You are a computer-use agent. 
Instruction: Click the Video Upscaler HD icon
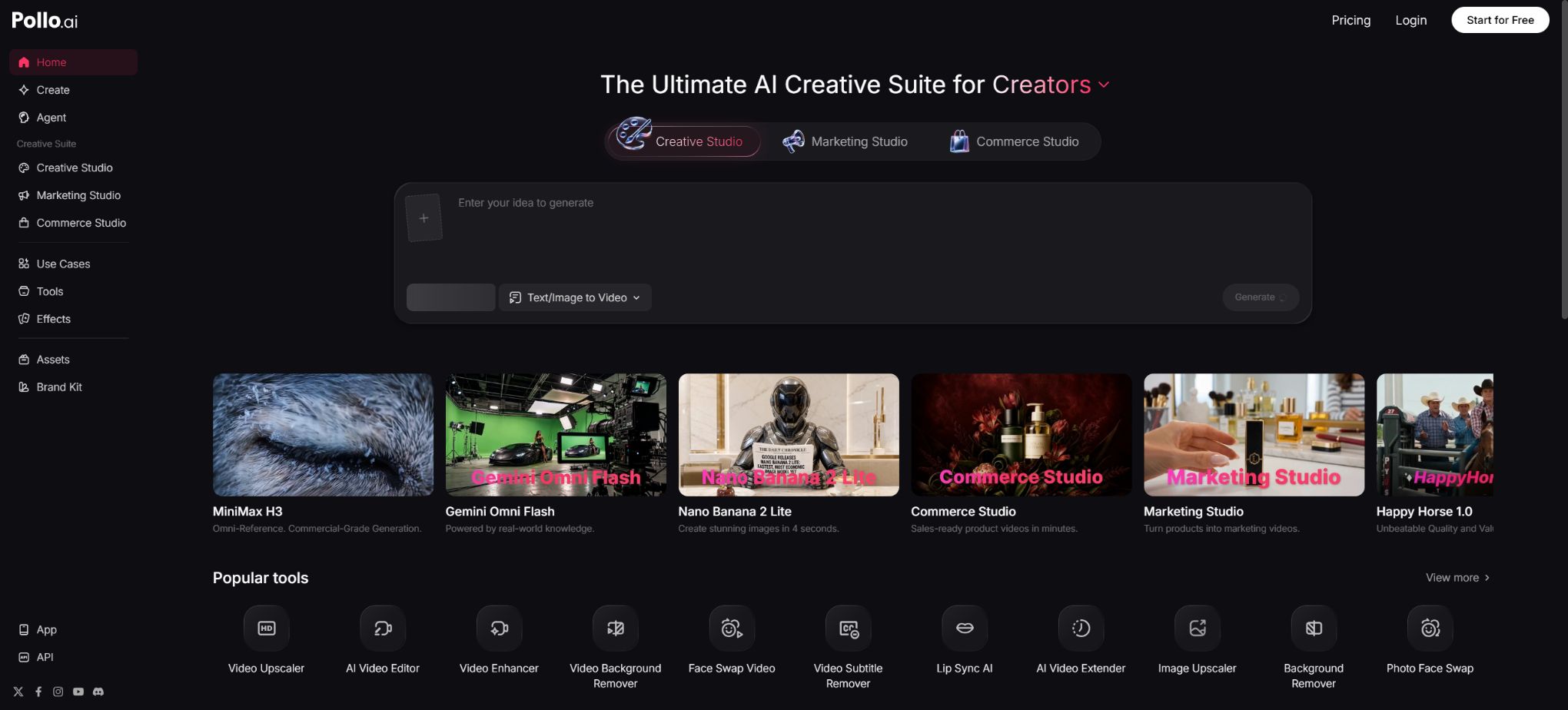tap(267, 629)
